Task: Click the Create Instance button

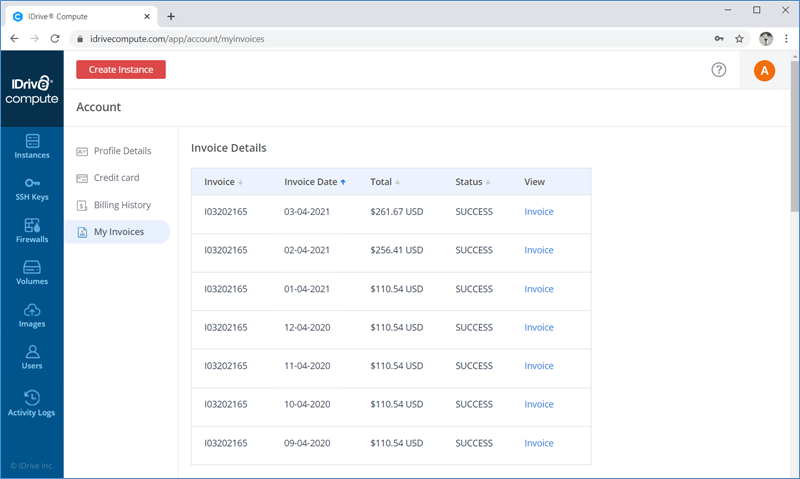Action: 121,69
